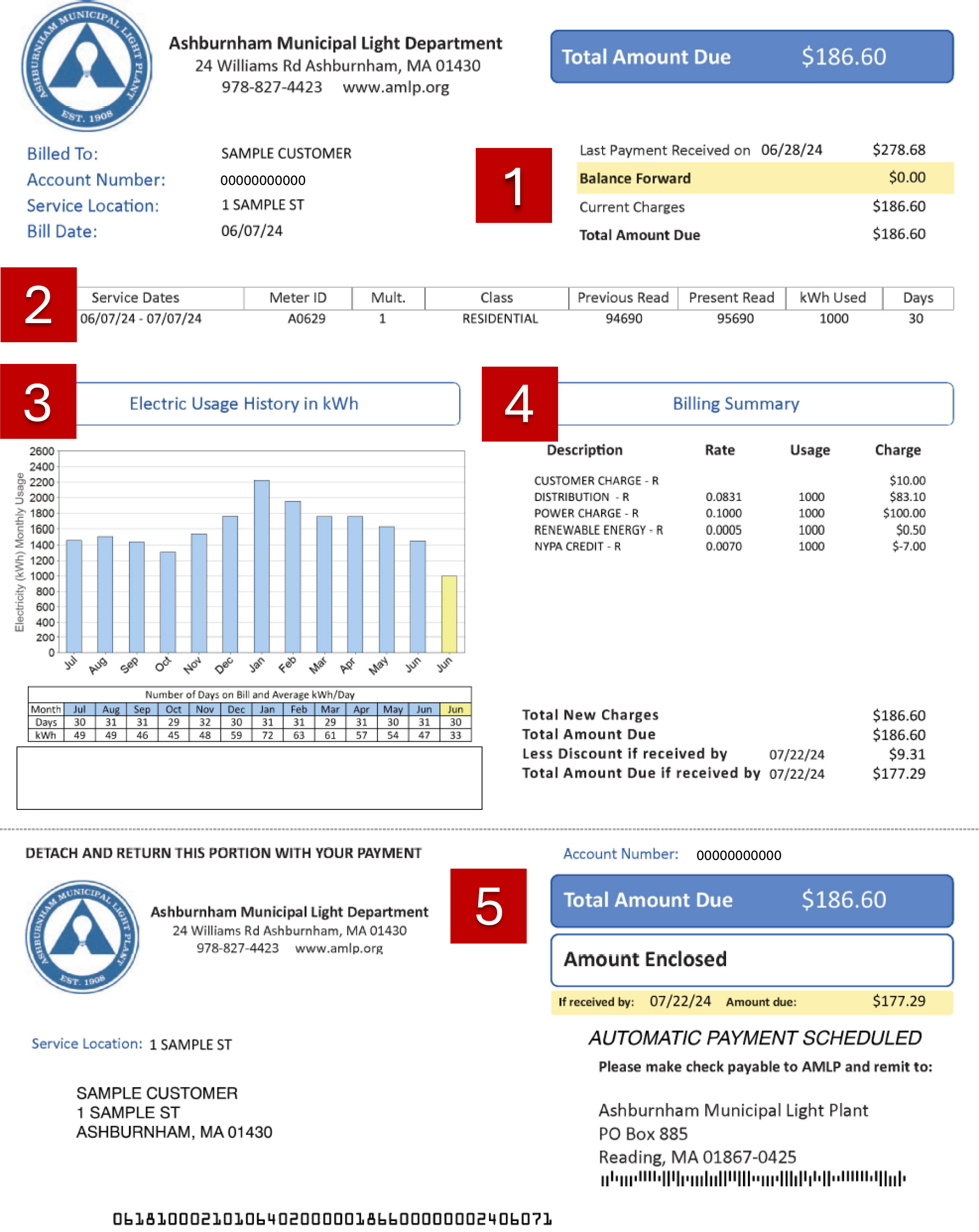Viewport: 979px width, 1232px height.
Task: Click the Number of Days on Bill table title
Action: pos(250,694)
